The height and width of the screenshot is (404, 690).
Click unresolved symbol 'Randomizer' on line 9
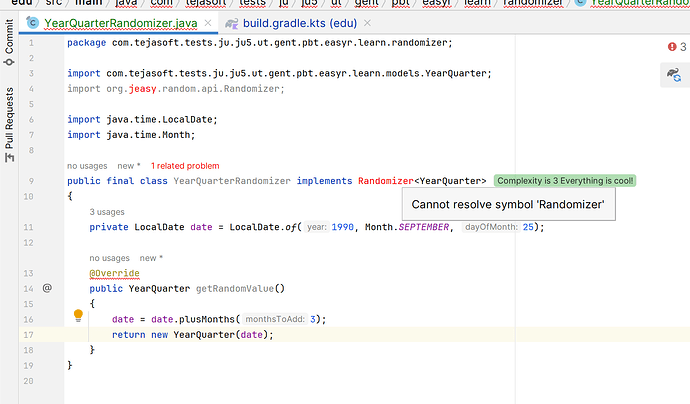(x=386, y=181)
